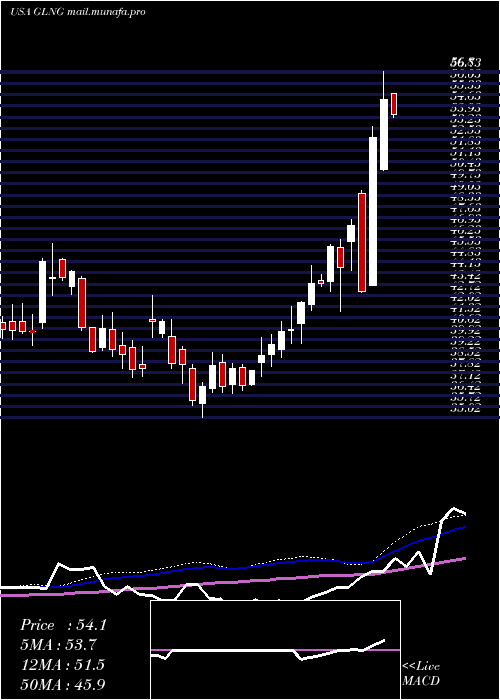
Task: Click the MACD inset panel chart
Action: click(x=275, y=650)
